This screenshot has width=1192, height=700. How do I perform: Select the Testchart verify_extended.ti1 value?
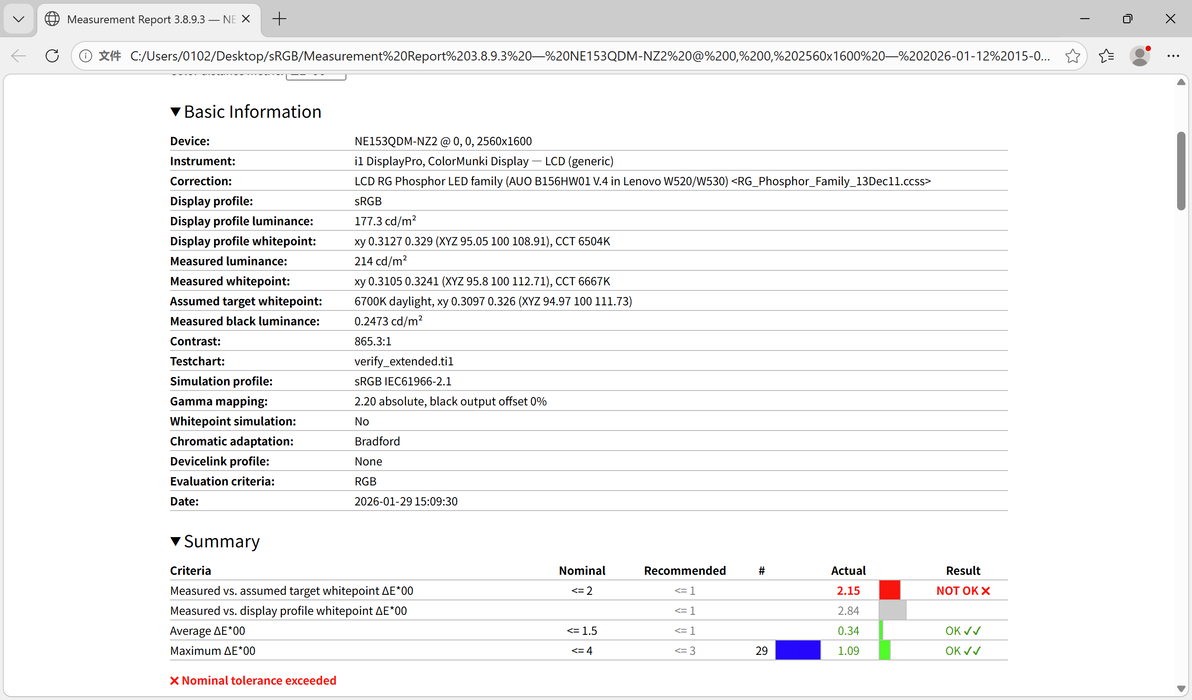click(x=404, y=361)
